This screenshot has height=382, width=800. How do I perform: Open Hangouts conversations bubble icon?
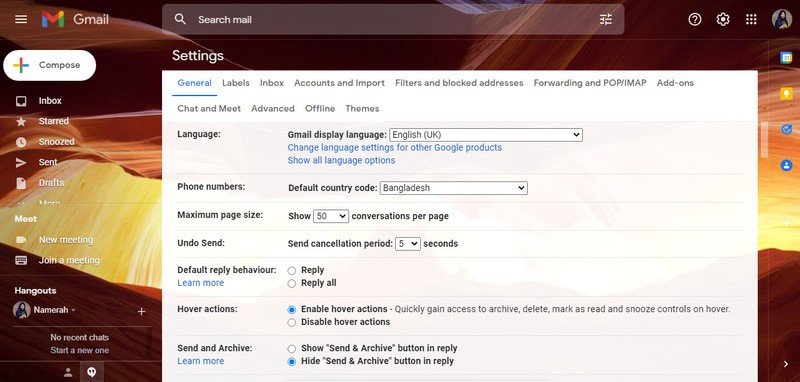92,372
